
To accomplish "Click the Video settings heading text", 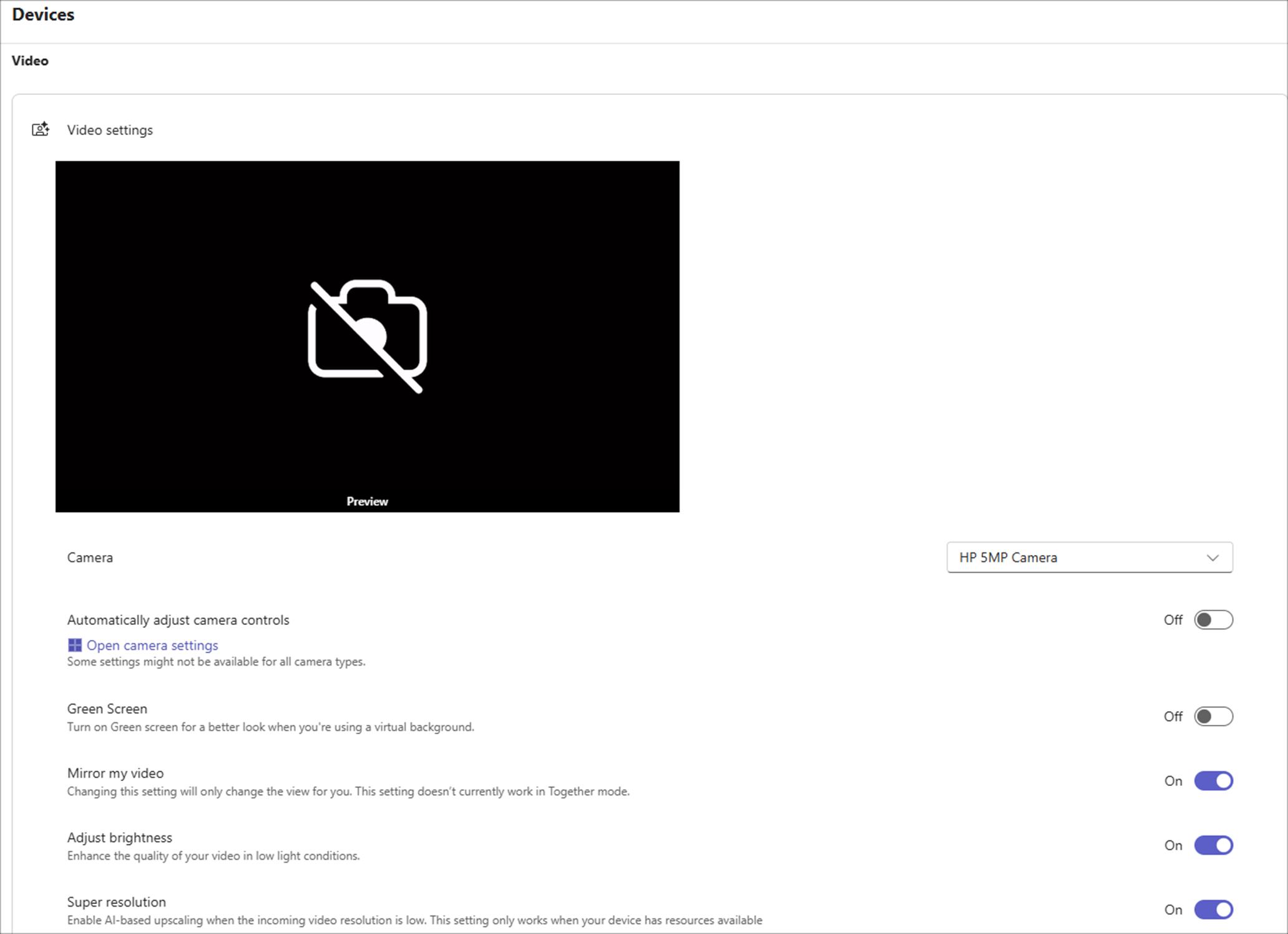I will 110,130.
